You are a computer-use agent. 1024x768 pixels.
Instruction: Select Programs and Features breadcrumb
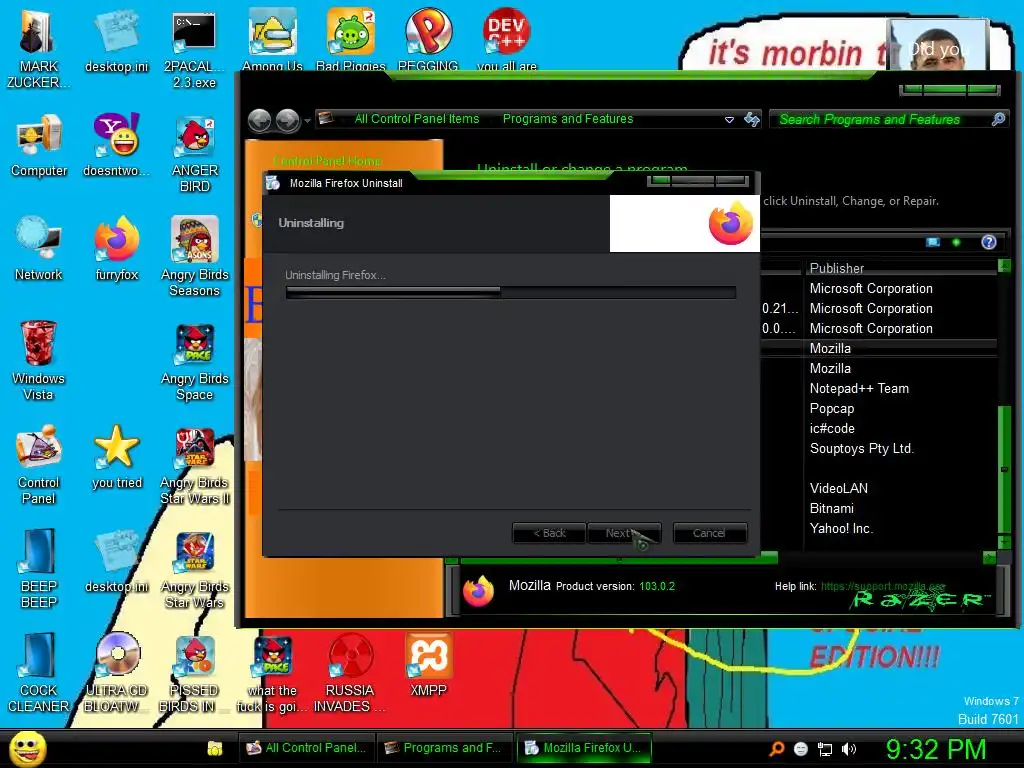point(568,119)
